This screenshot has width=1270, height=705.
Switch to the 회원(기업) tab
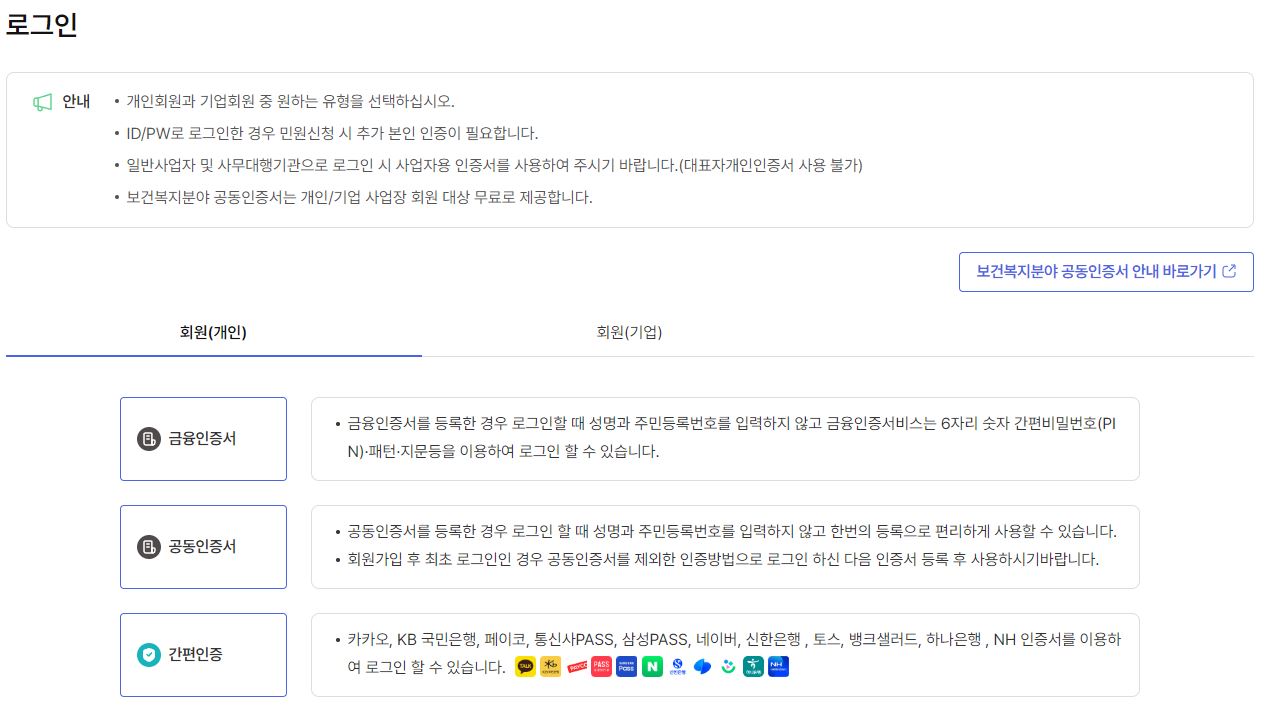627,333
